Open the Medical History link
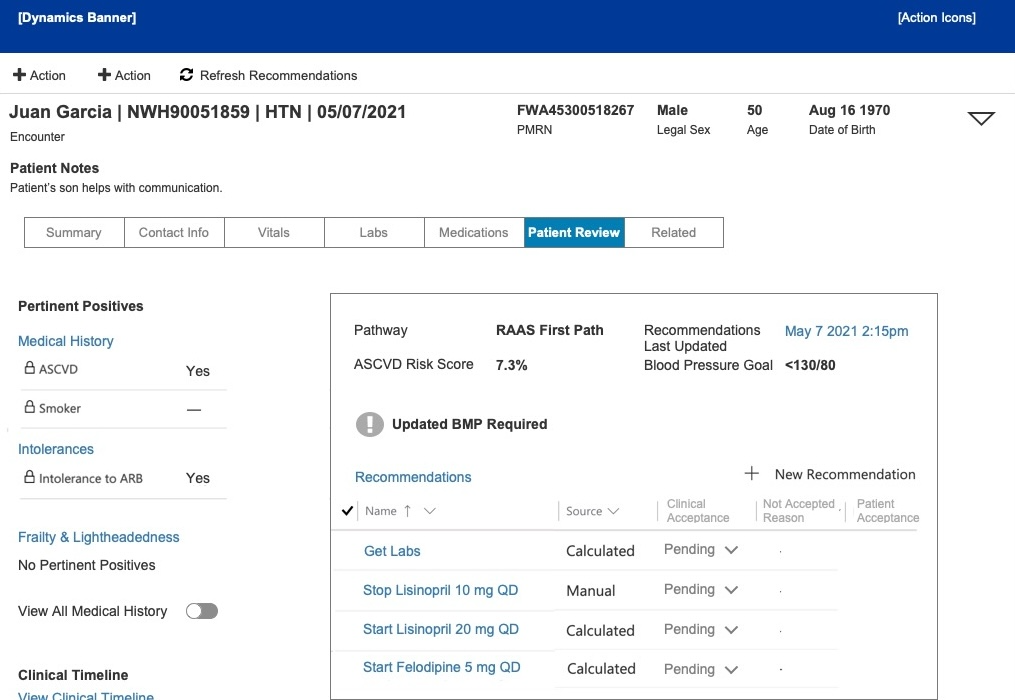Image resolution: width=1015 pixels, height=700 pixels. tap(65, 341)
